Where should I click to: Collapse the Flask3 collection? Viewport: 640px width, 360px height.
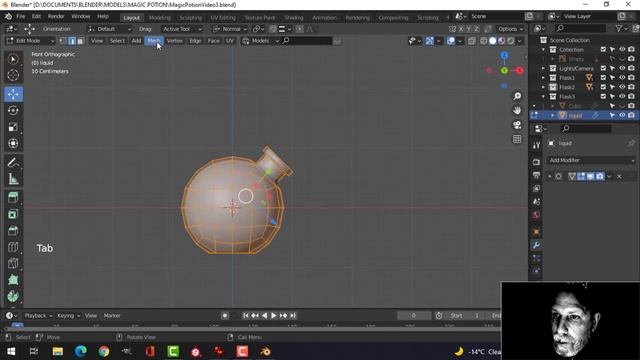543,97
